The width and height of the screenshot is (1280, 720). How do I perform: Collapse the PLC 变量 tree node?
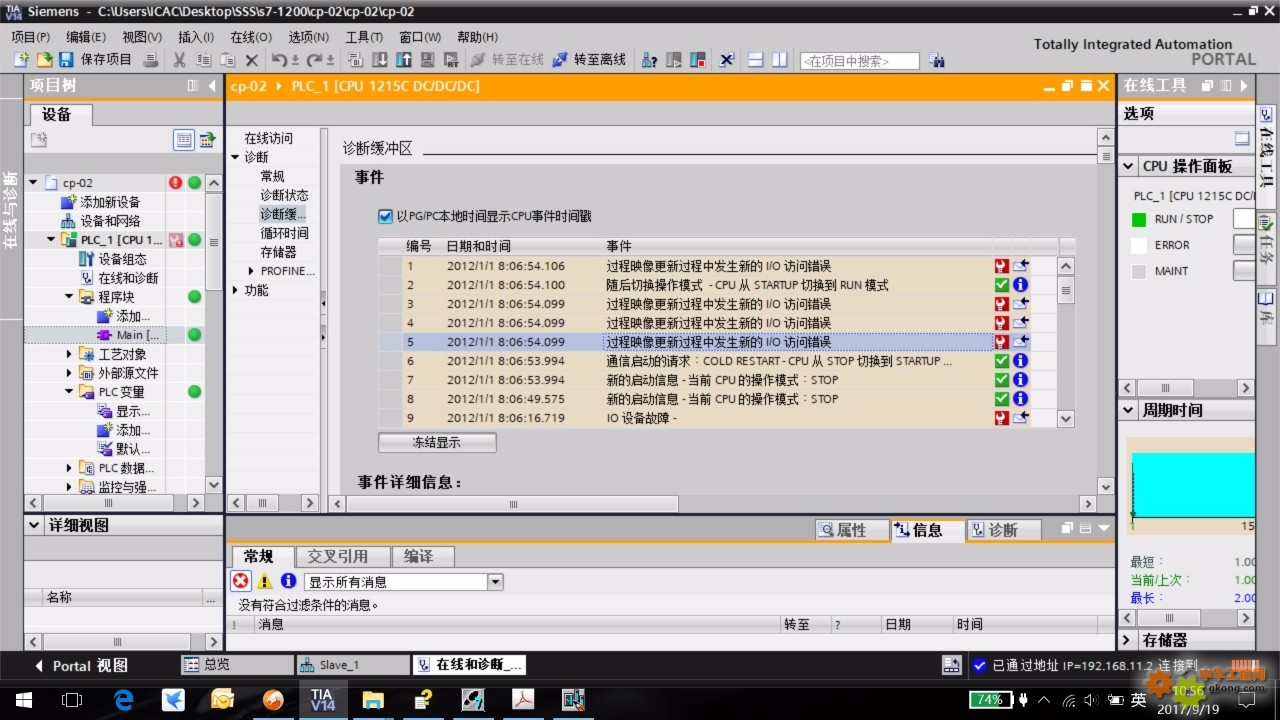point(70,392)
